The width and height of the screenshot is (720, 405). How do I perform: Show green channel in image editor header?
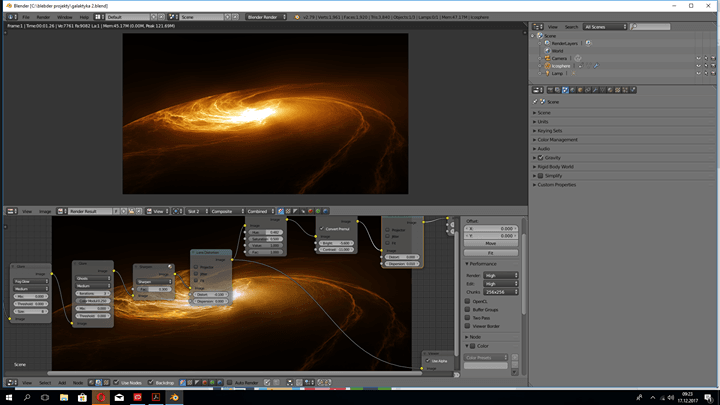pyautogui.click(x=318, y=211)
